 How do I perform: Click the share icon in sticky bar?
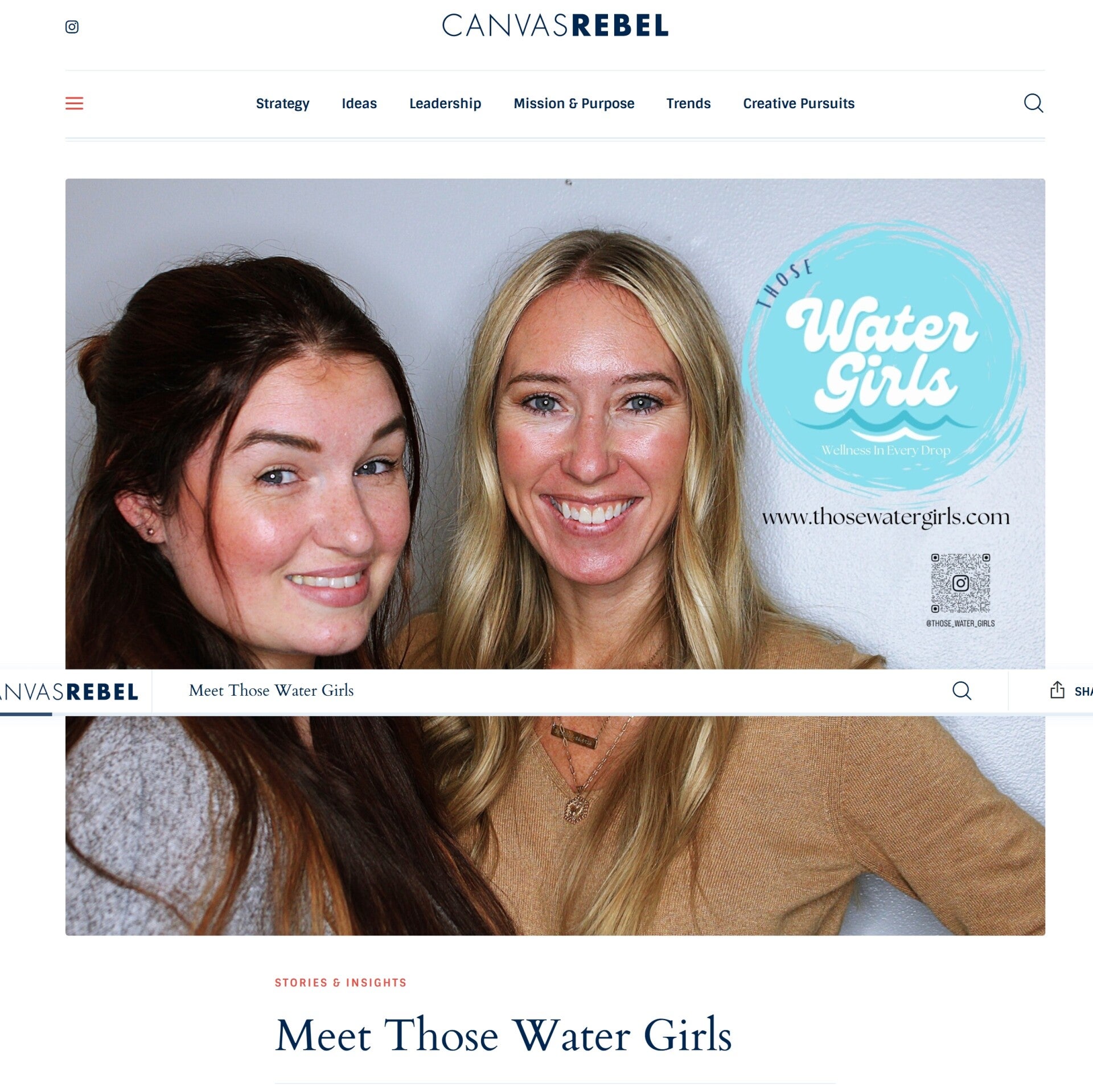(x=1057, y=689)
